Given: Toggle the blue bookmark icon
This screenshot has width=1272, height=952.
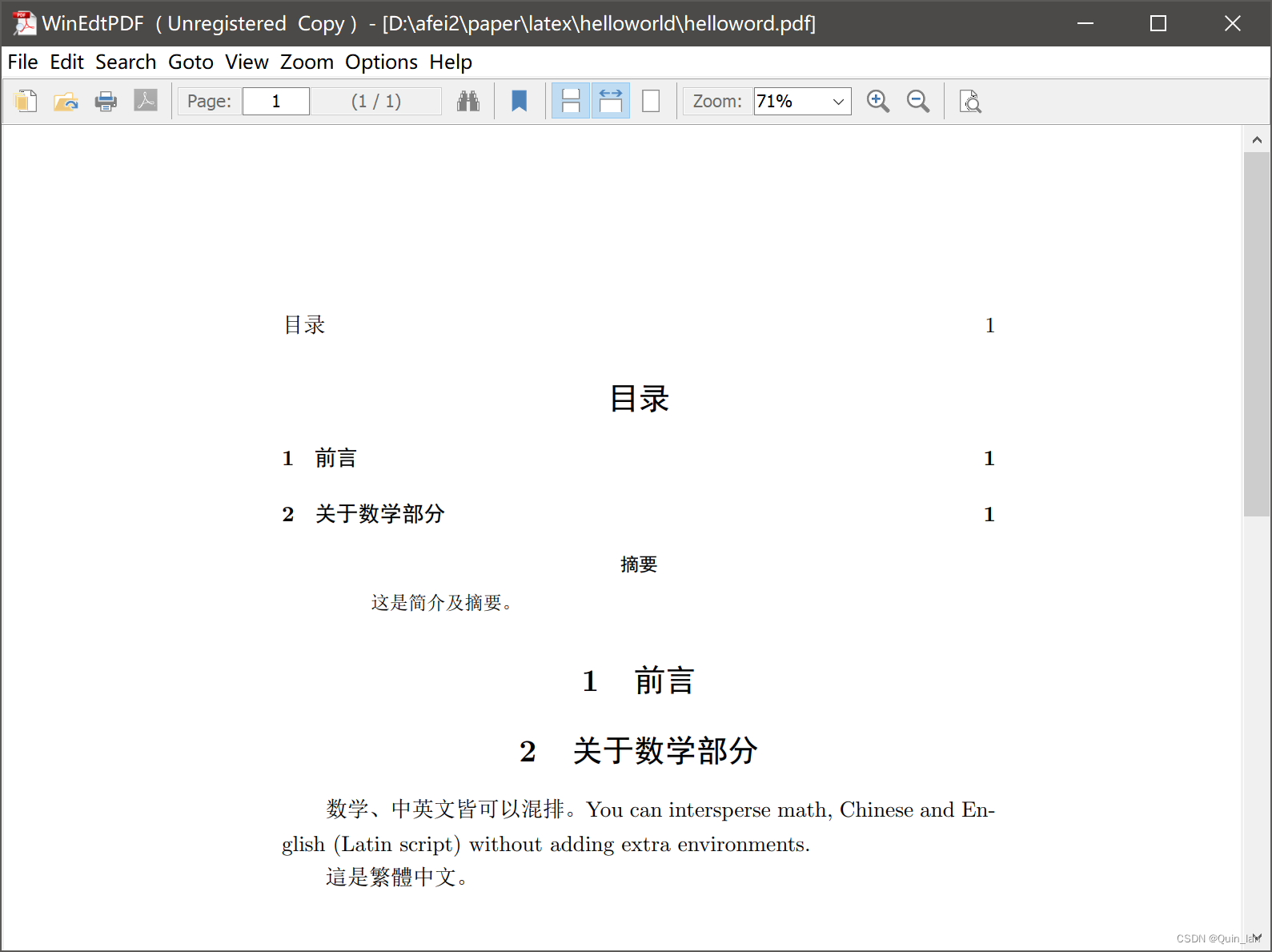Looking at the screenshot, I should 520,101.
